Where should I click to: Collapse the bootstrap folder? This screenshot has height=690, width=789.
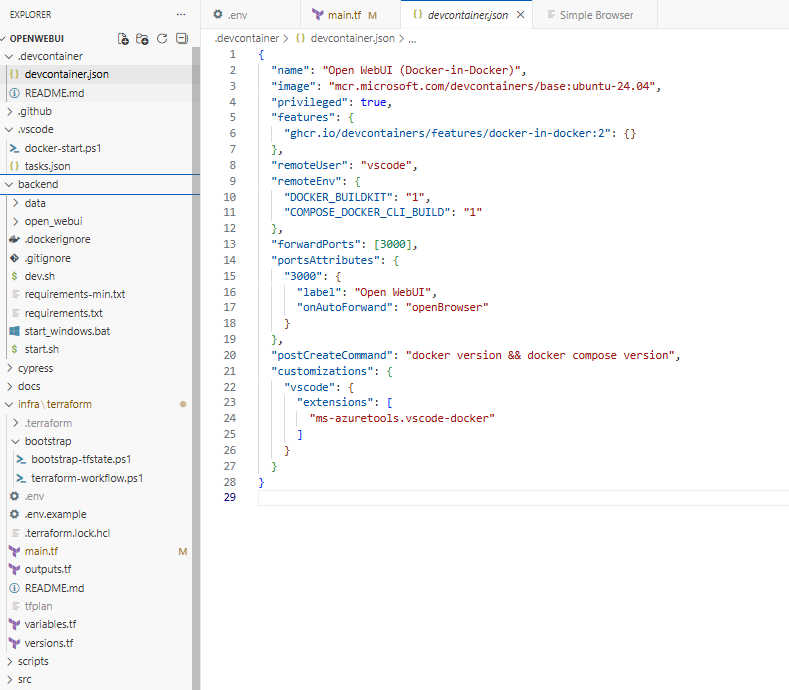point(47,441)
